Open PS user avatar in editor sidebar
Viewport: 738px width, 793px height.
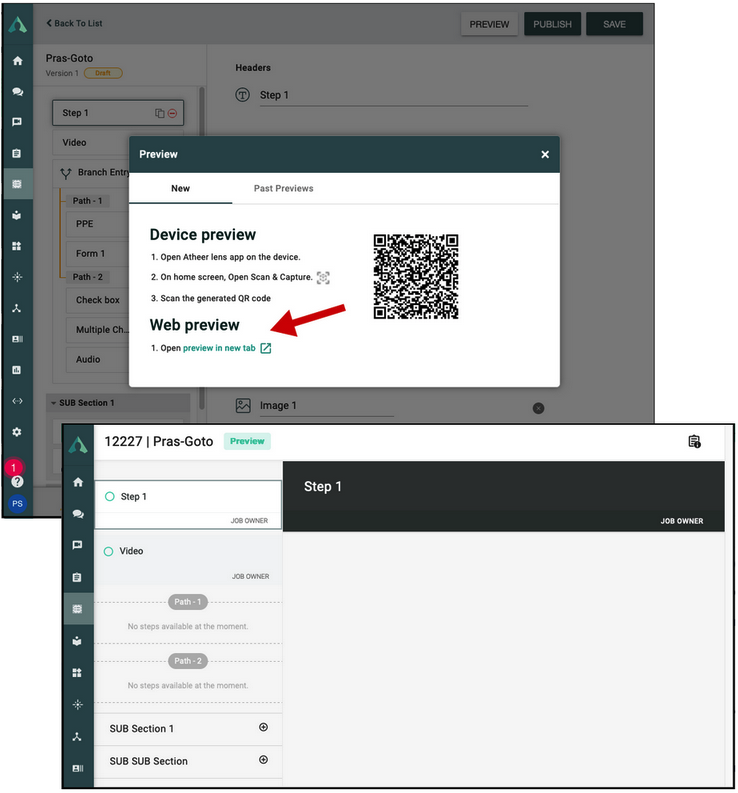click(17, 504)
